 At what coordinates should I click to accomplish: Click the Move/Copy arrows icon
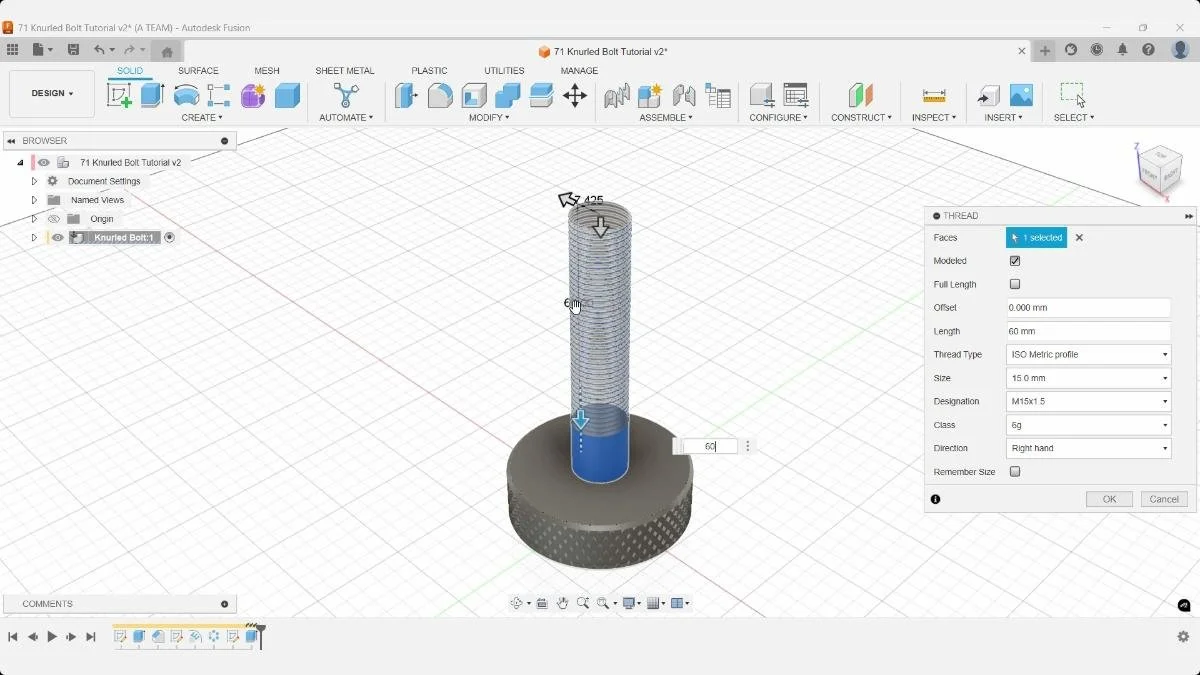pyautogui.click(x=574, y=95)
